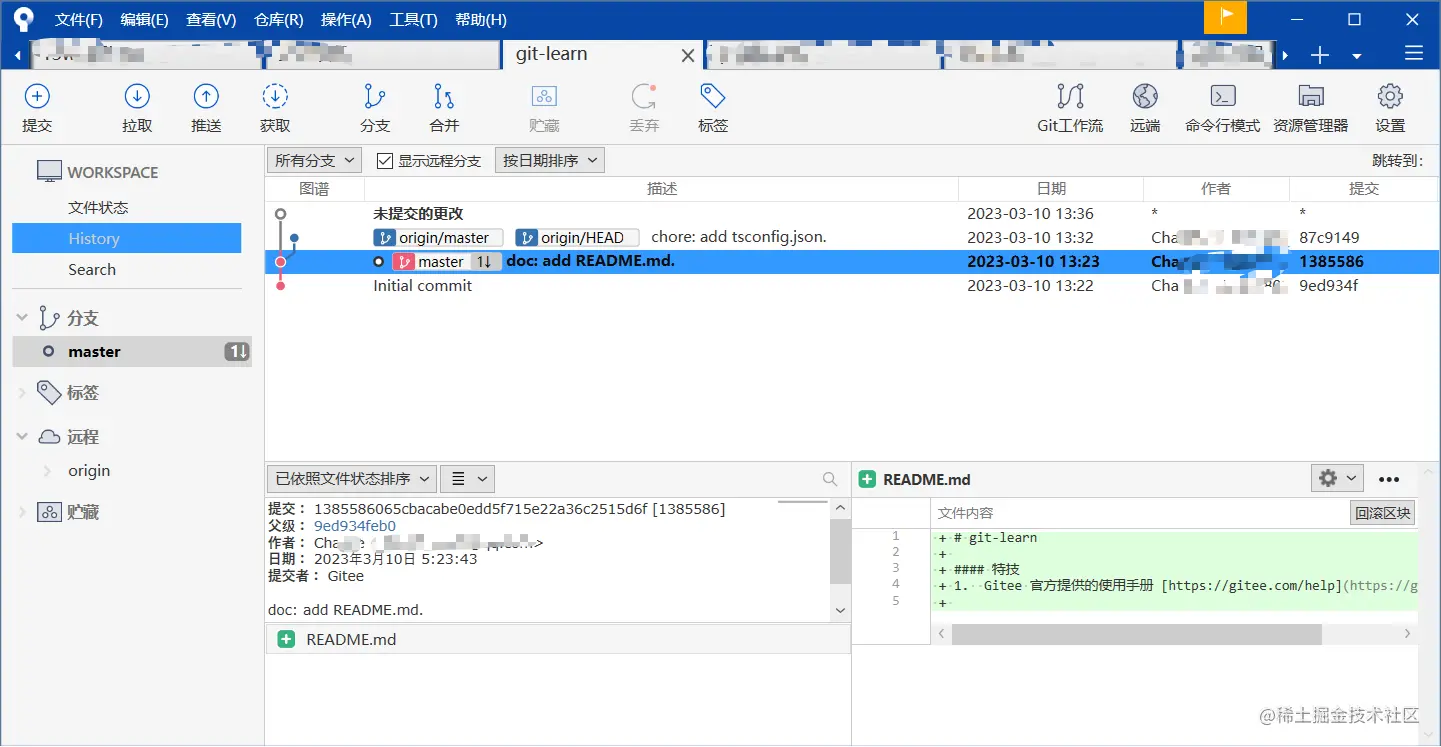Select the master branch in sidebar

click(x=132, y=352)
